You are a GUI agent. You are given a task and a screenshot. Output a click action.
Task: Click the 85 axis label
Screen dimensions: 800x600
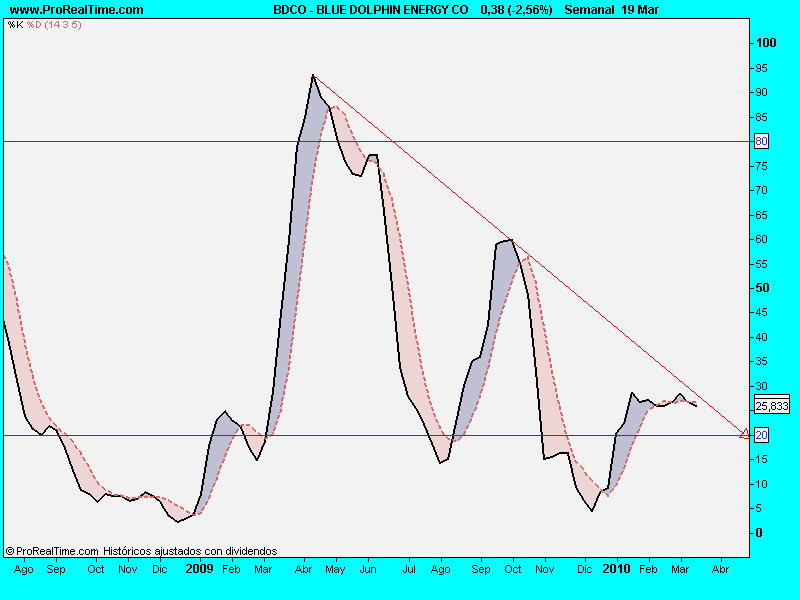(x=761, y=117)
